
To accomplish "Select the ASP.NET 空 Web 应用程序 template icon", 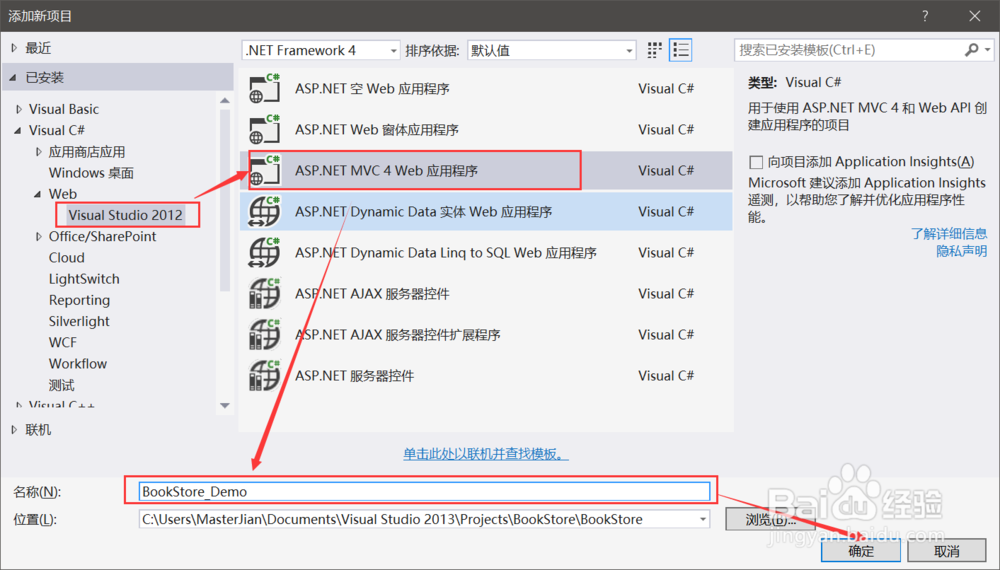I will click(264, 89).
